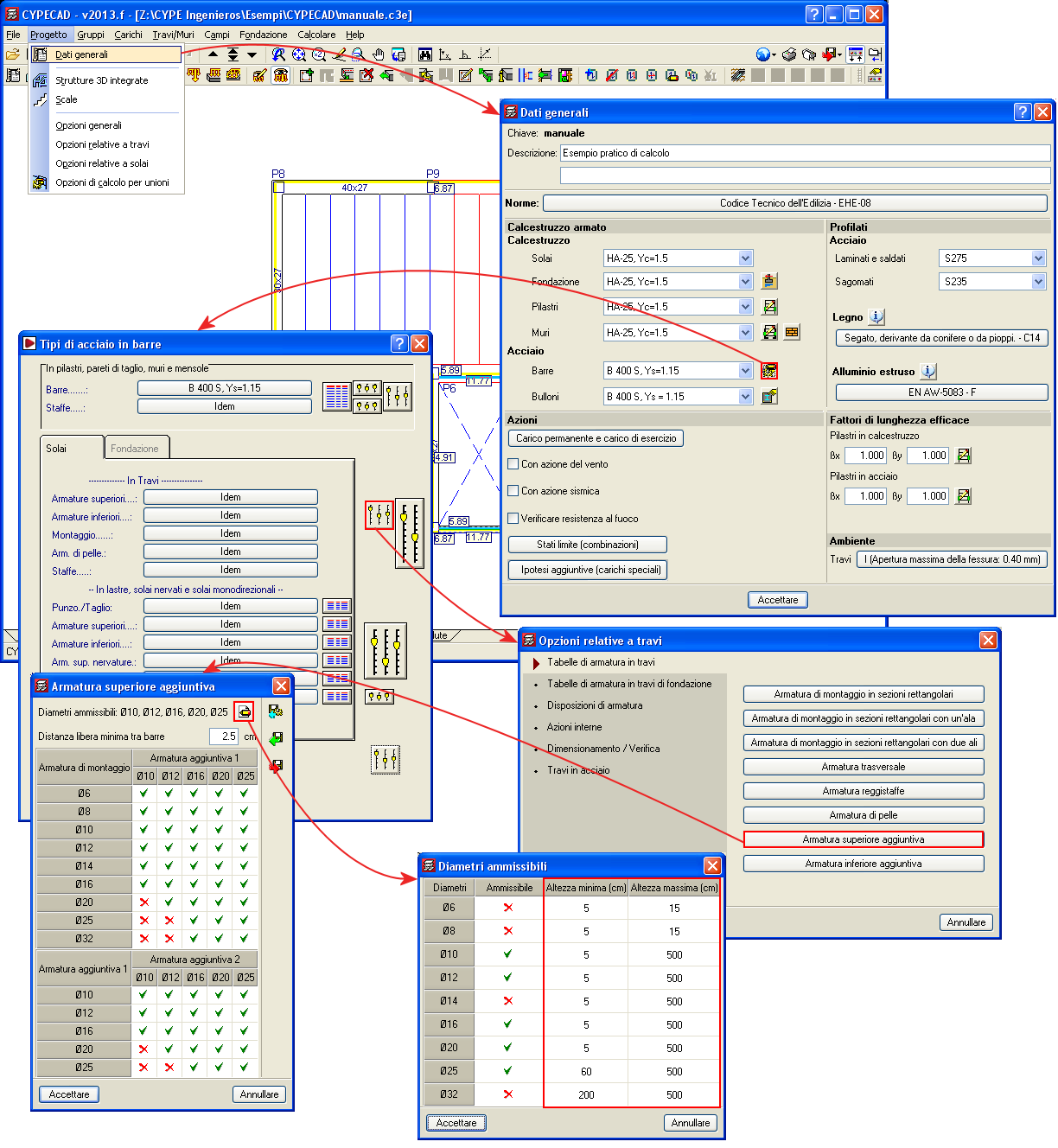Toggle Ø10 Ammissibile check in Diametri ammissibili
This screenshot has width=1058, height=1148.
pyautogui.click(x=508, y=954)
